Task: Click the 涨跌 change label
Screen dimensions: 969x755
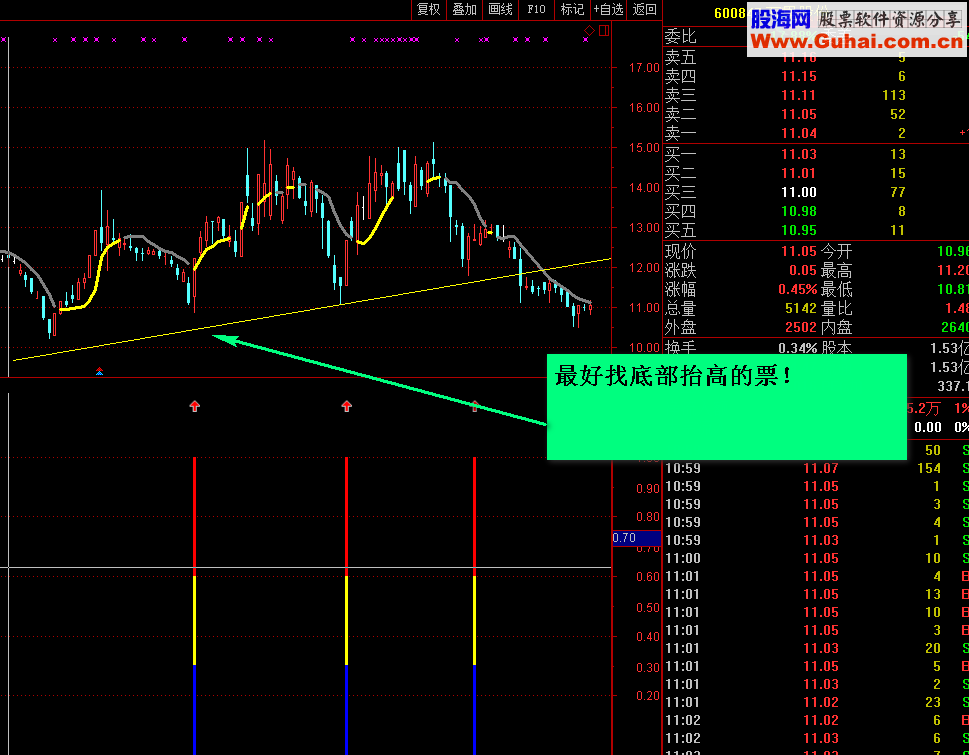Action: pyautogui.click(x=680, y=271)
